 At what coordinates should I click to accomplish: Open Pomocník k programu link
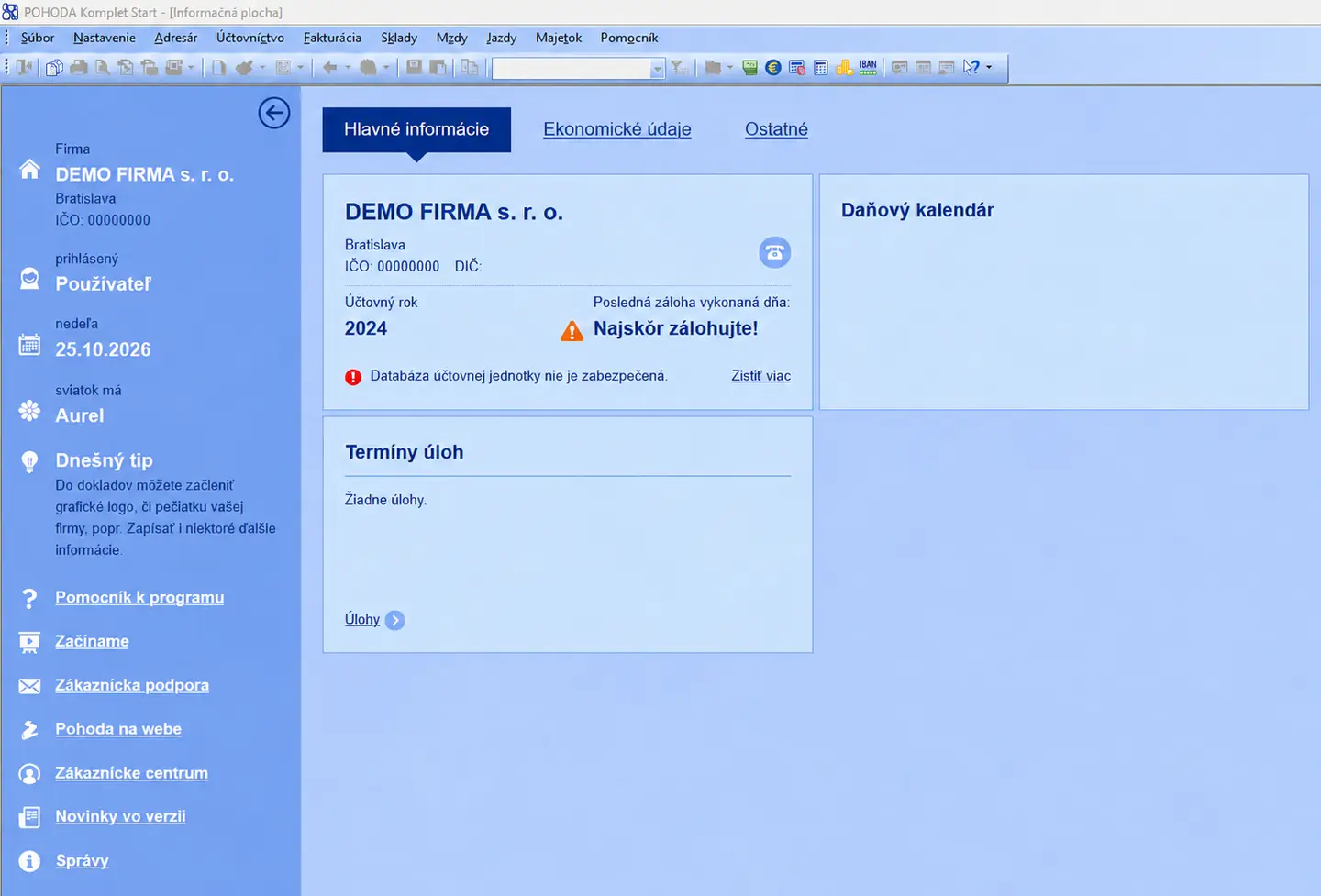click(x=139, y=597)
